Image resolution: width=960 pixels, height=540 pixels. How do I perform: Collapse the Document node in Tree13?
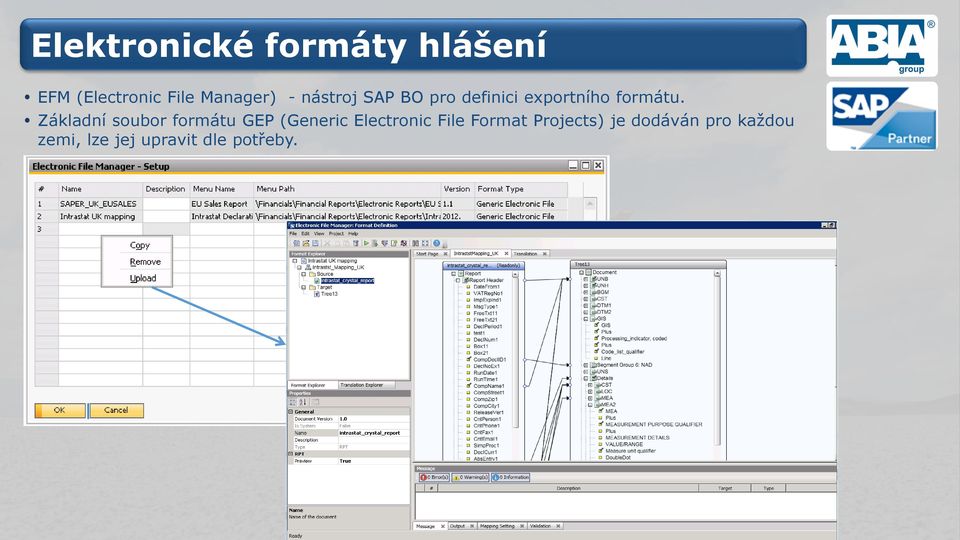tap(582, 272)
